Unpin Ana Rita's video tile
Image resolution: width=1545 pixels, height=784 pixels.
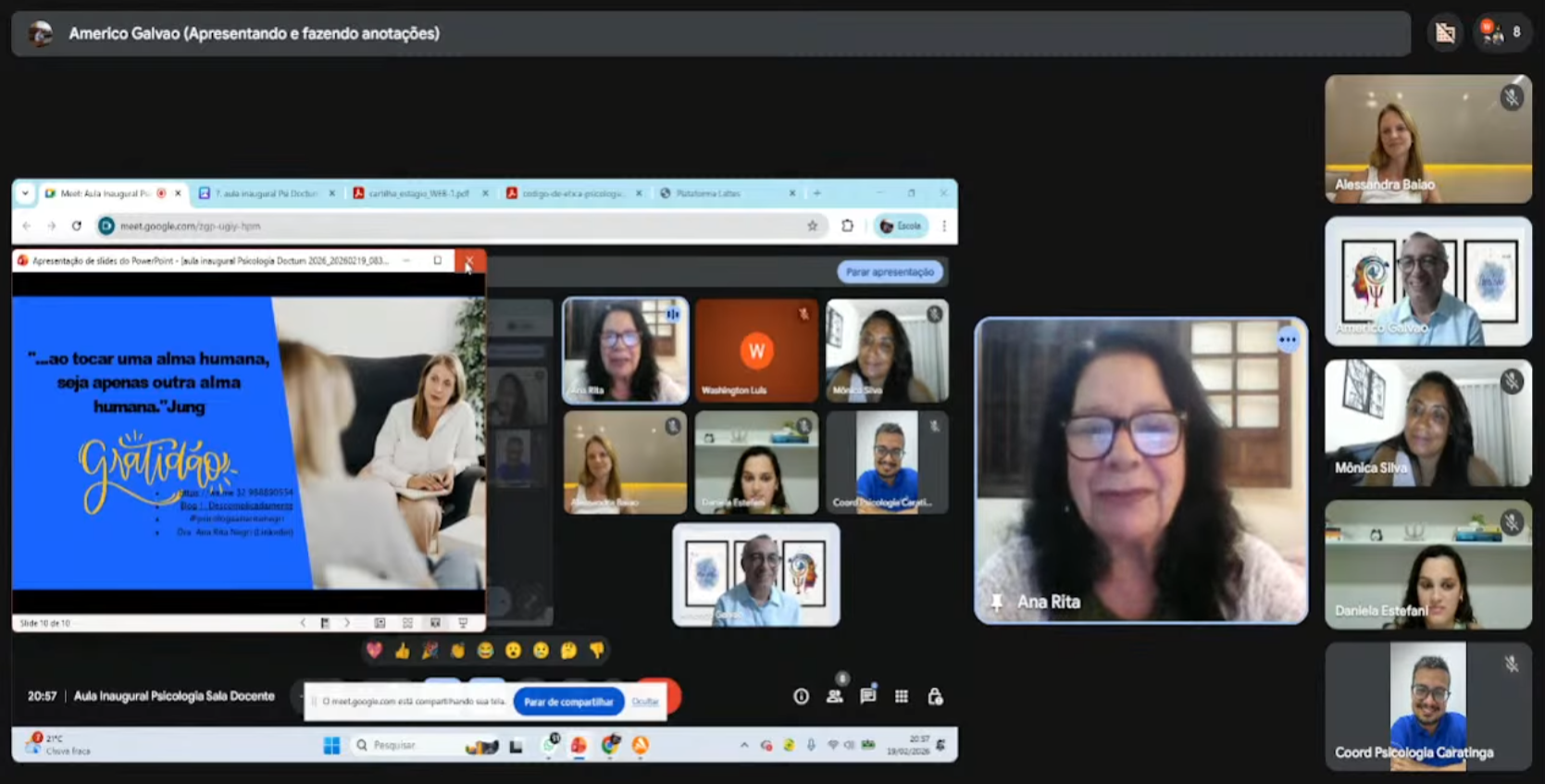tap(997, 603)
